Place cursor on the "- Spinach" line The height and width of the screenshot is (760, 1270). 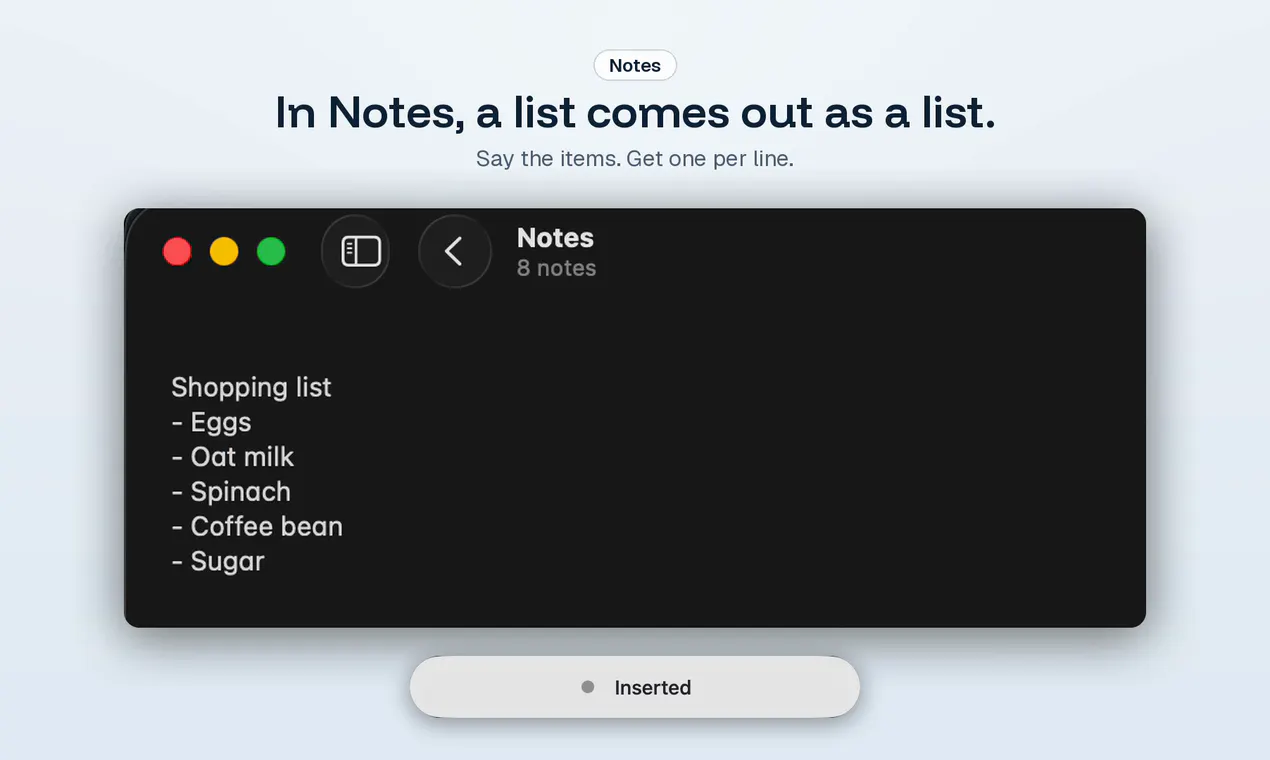pos(231,492)
